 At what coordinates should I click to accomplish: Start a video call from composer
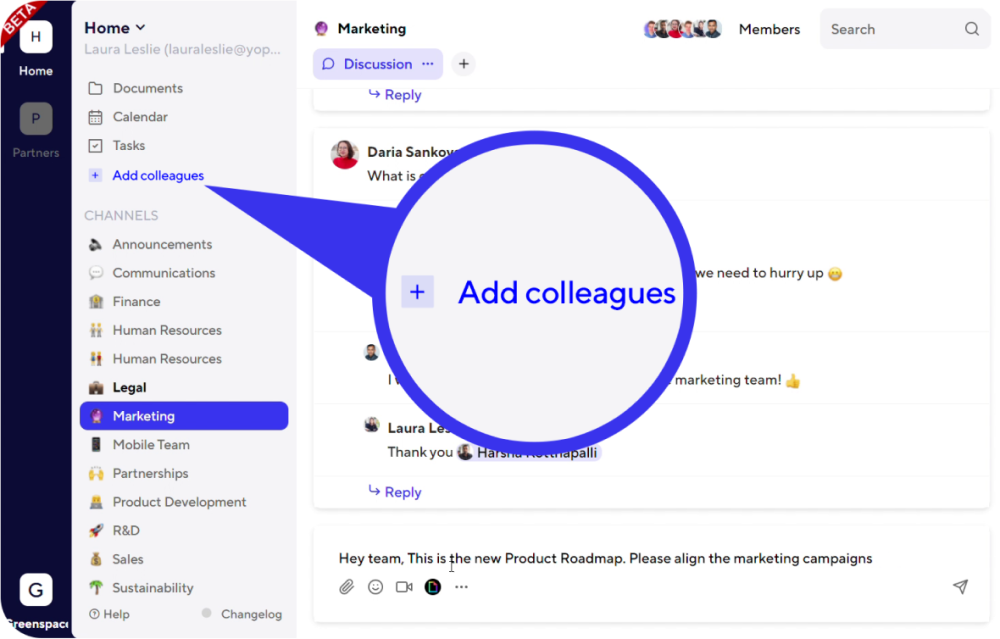(x=404, y=587)
